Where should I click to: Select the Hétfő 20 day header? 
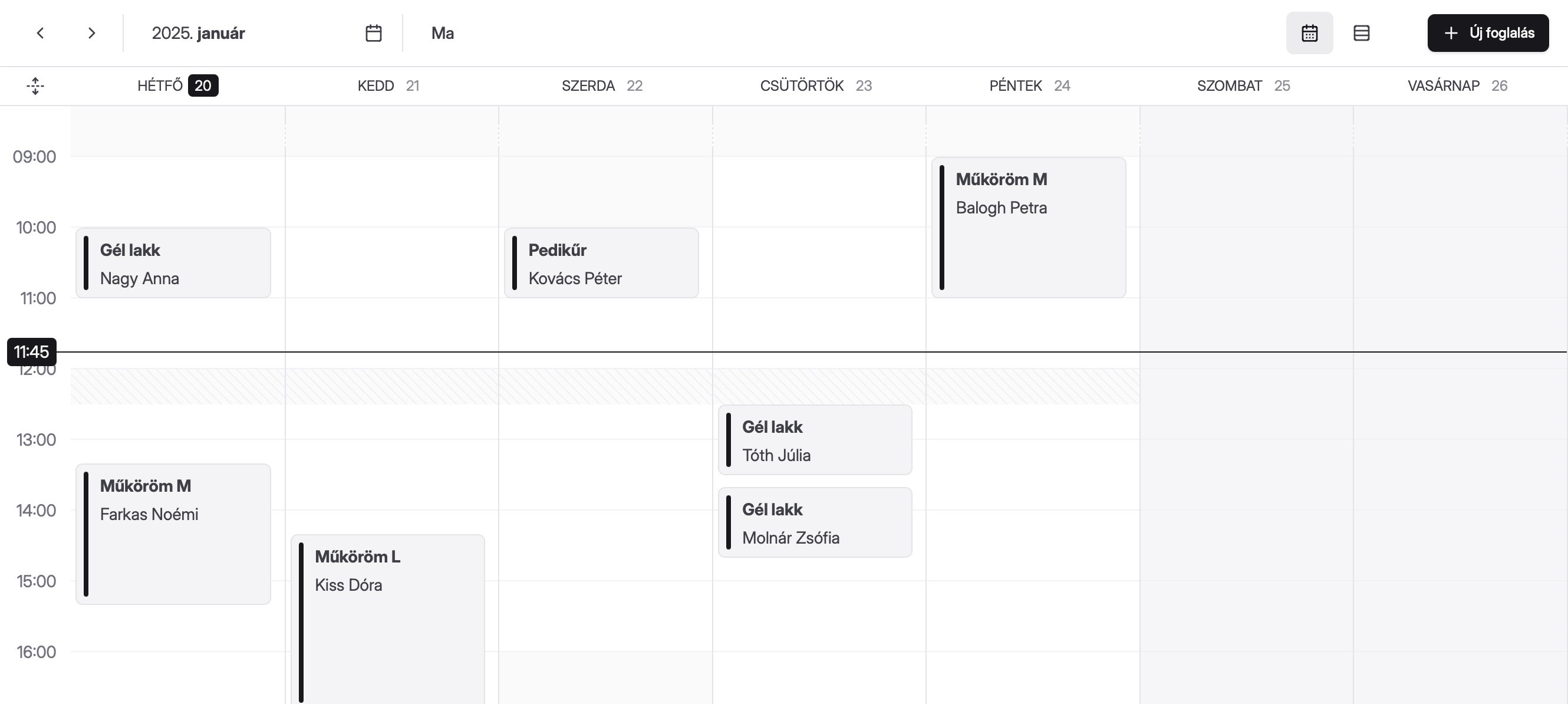tap(177, 86)
